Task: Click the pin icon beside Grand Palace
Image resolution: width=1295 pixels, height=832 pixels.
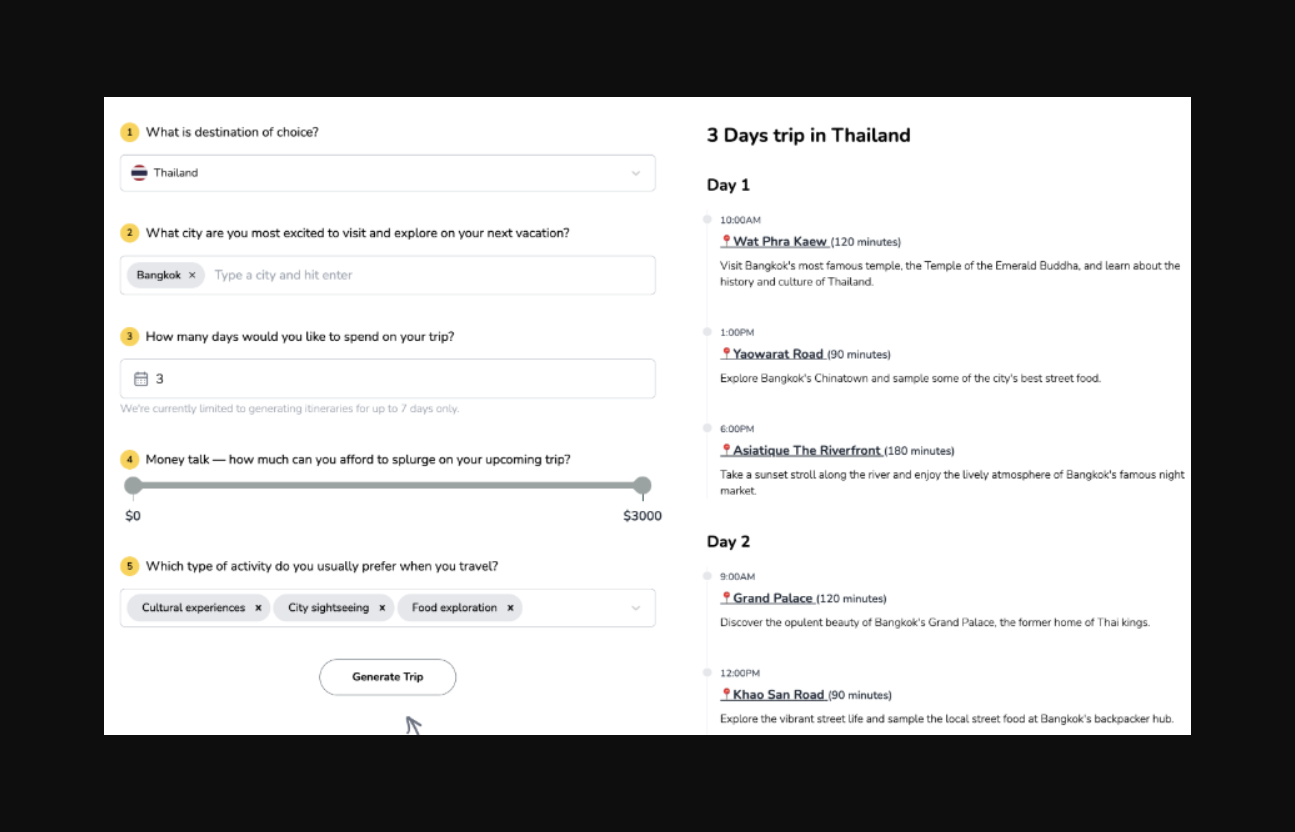Action: pos(726,598)
